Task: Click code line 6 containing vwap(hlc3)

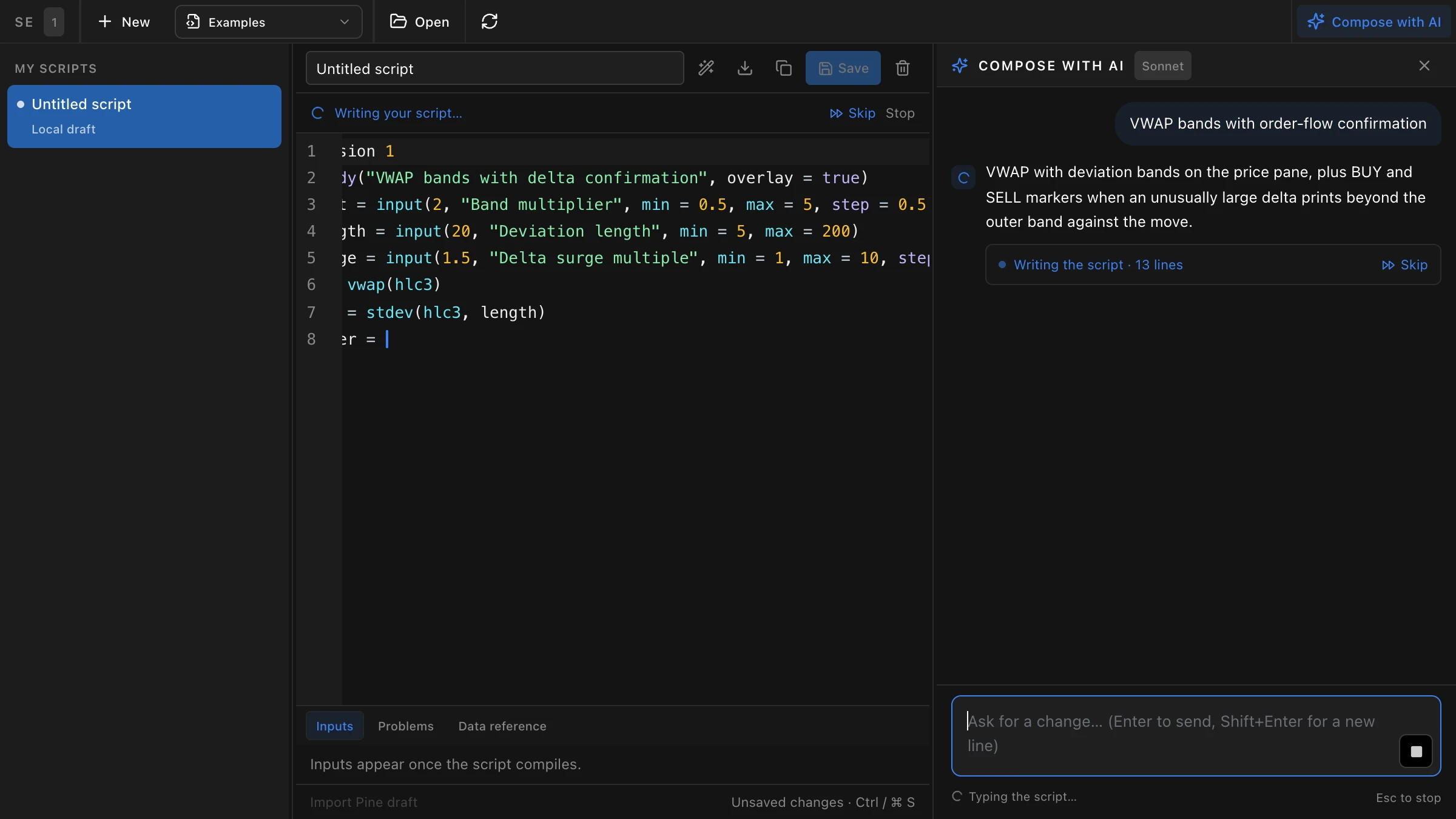Action: 635,285
